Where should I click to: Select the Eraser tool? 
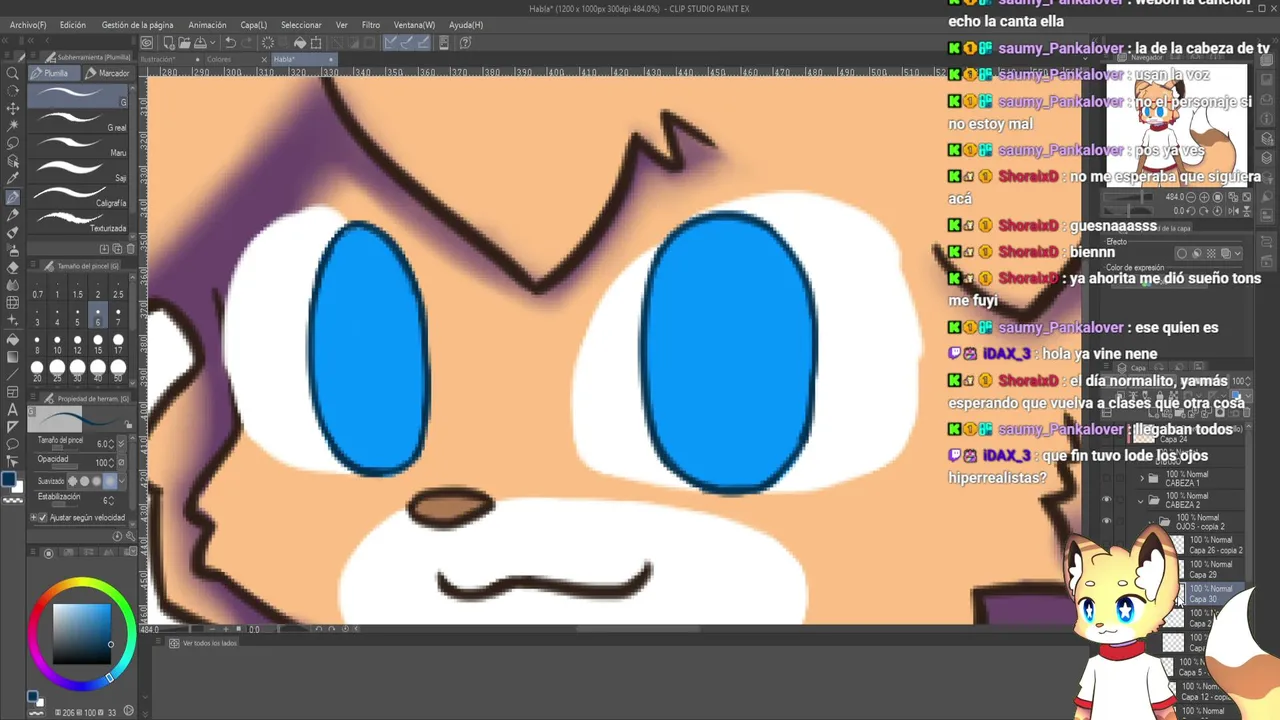tap(13, 268)
